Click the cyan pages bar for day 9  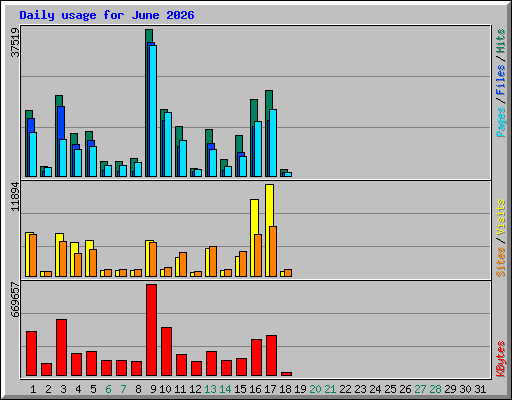153,111
